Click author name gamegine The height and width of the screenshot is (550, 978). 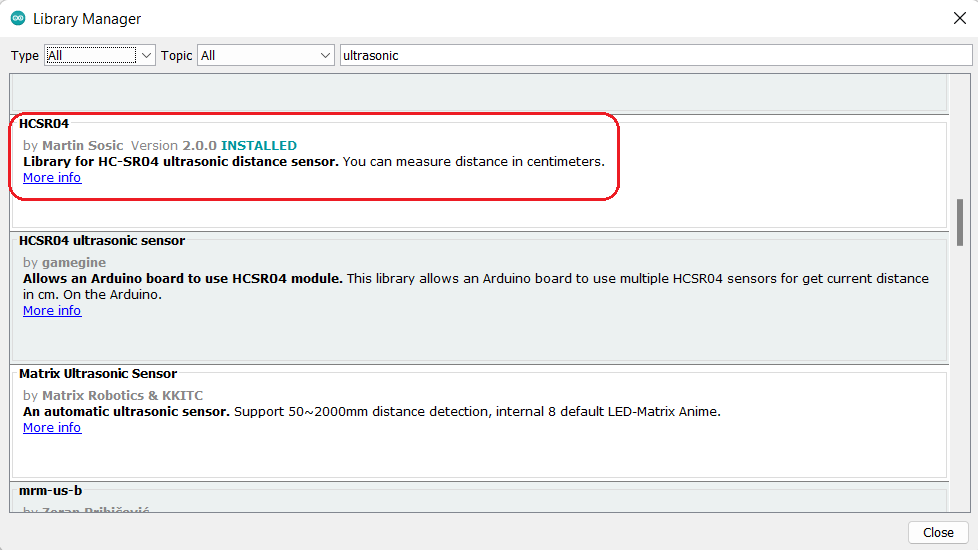[74, 263]
